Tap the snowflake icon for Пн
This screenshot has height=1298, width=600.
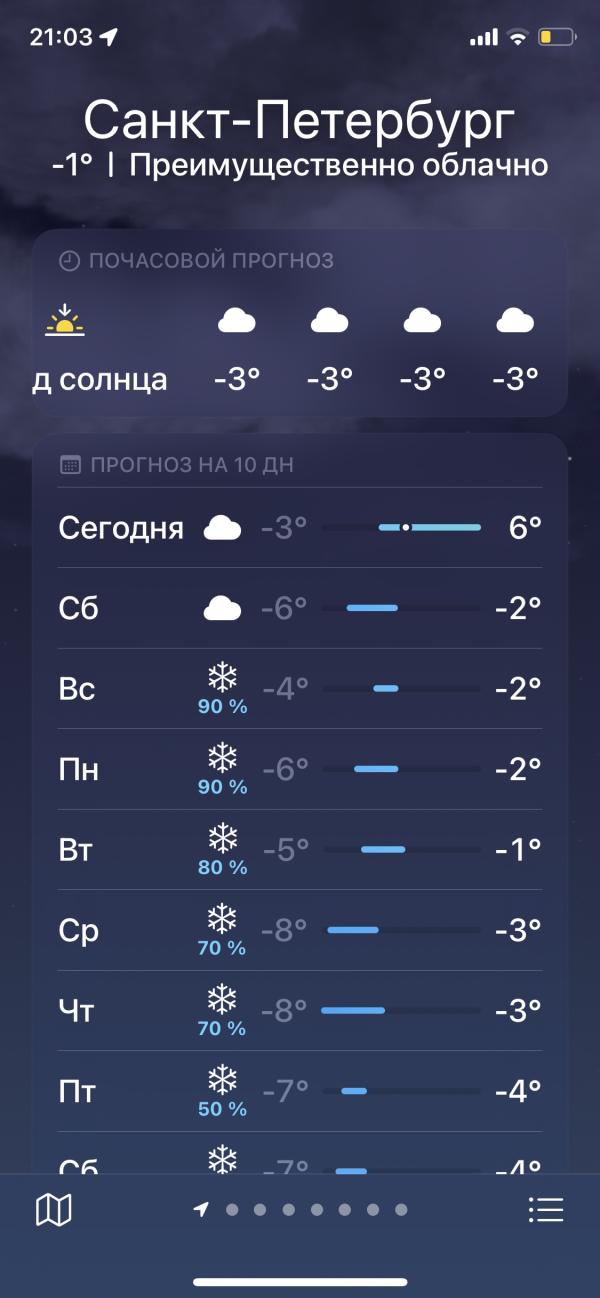(x=222, y=758)
